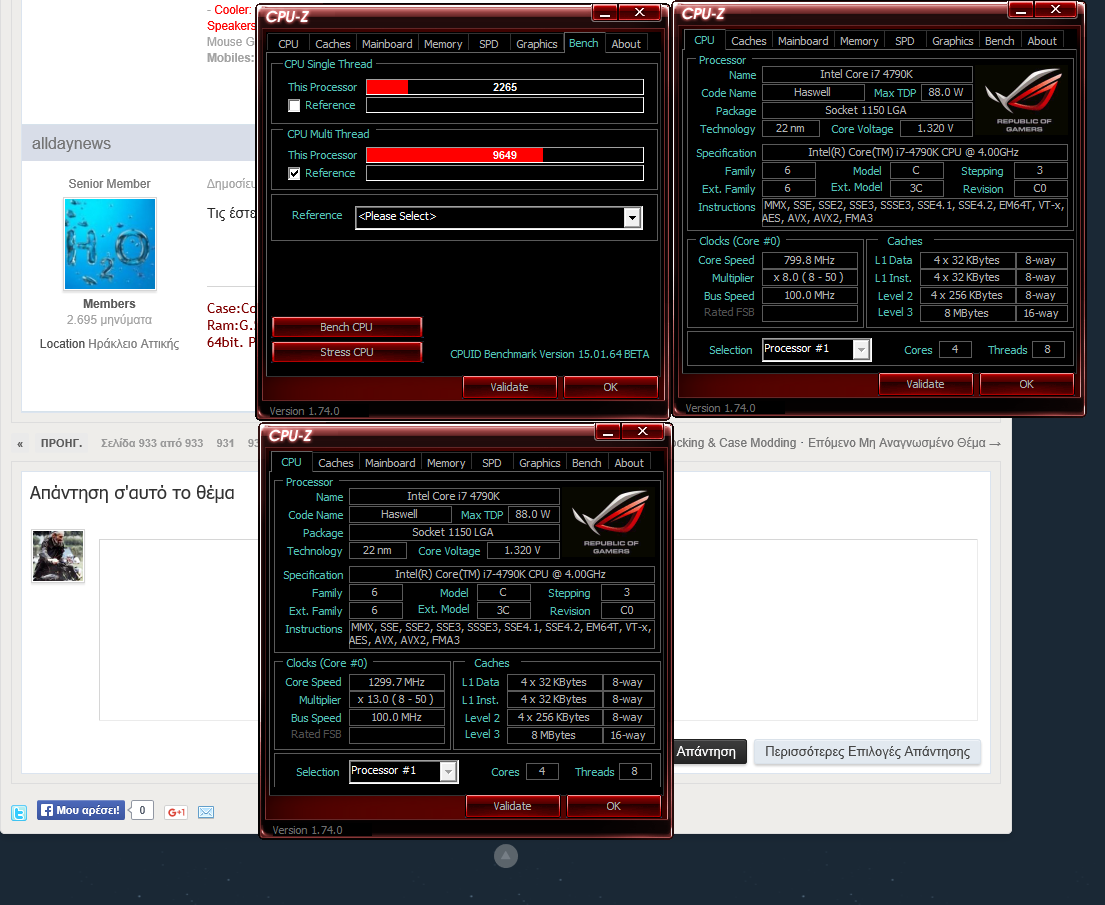Viewport: 1105px width, 905px height.
Task: Open Memory tab in top-right CPU-Z window
Action: [859, 41]
